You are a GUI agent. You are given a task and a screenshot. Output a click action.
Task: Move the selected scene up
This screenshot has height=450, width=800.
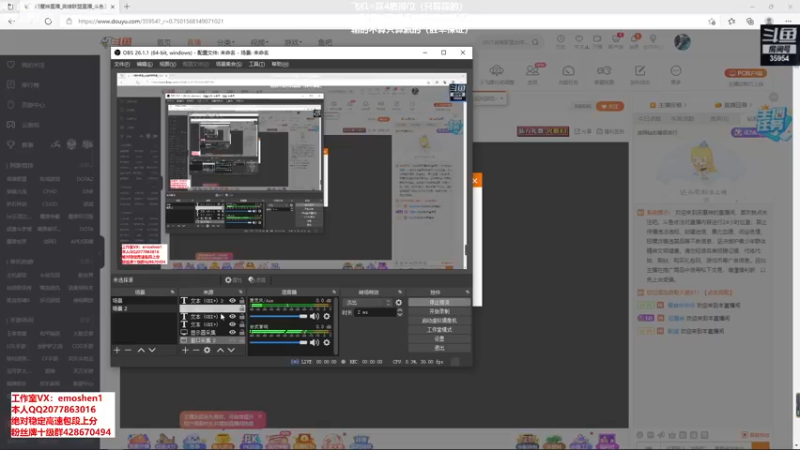(141, 350)
